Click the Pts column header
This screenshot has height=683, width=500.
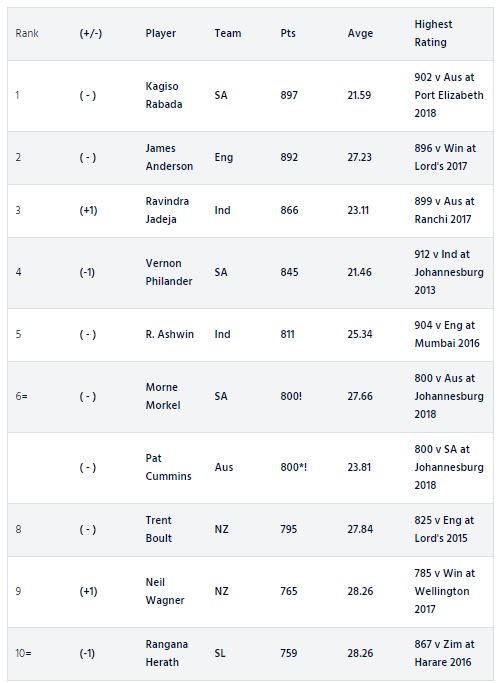tap(288, 33)
